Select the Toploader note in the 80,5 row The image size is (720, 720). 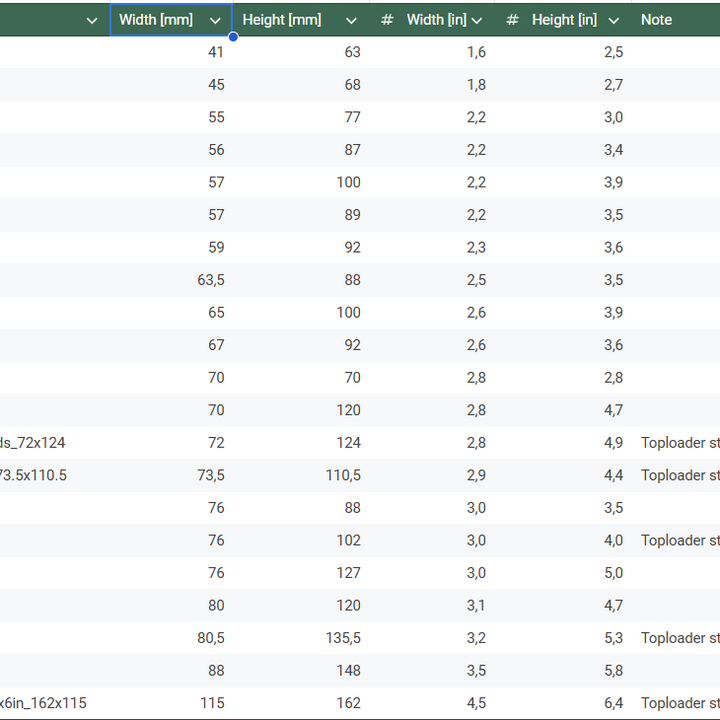680,638
